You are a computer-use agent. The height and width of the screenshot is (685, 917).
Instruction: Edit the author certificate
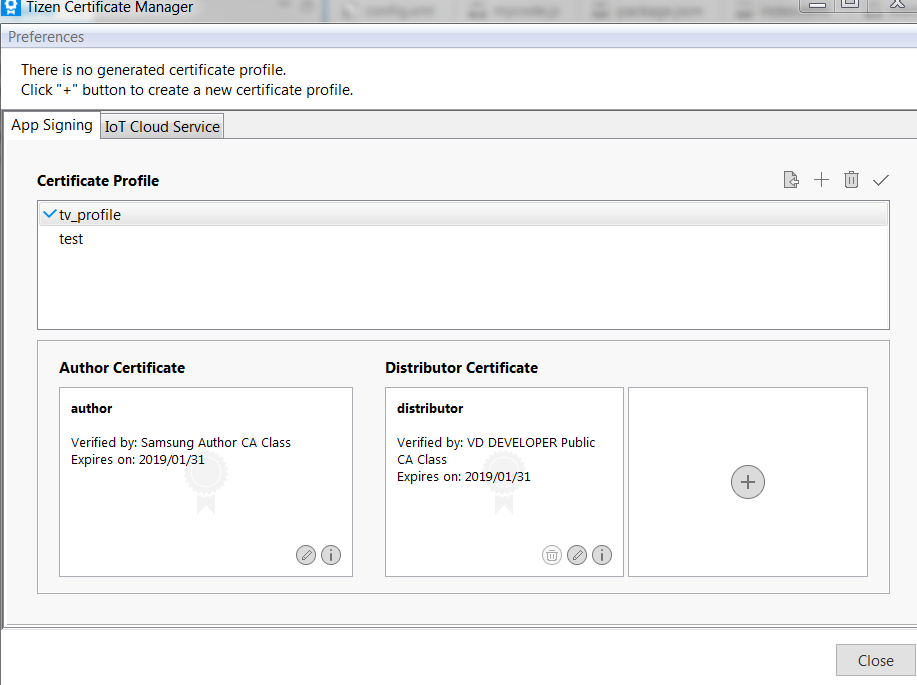click(x=306, y=555)
